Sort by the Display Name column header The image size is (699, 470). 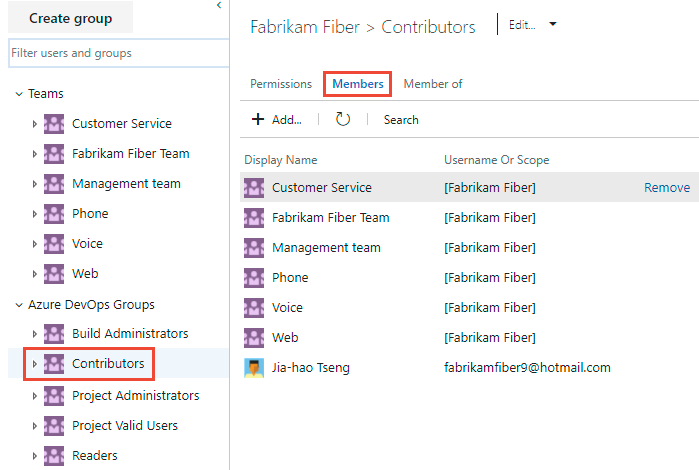click(x=280, y=160)
